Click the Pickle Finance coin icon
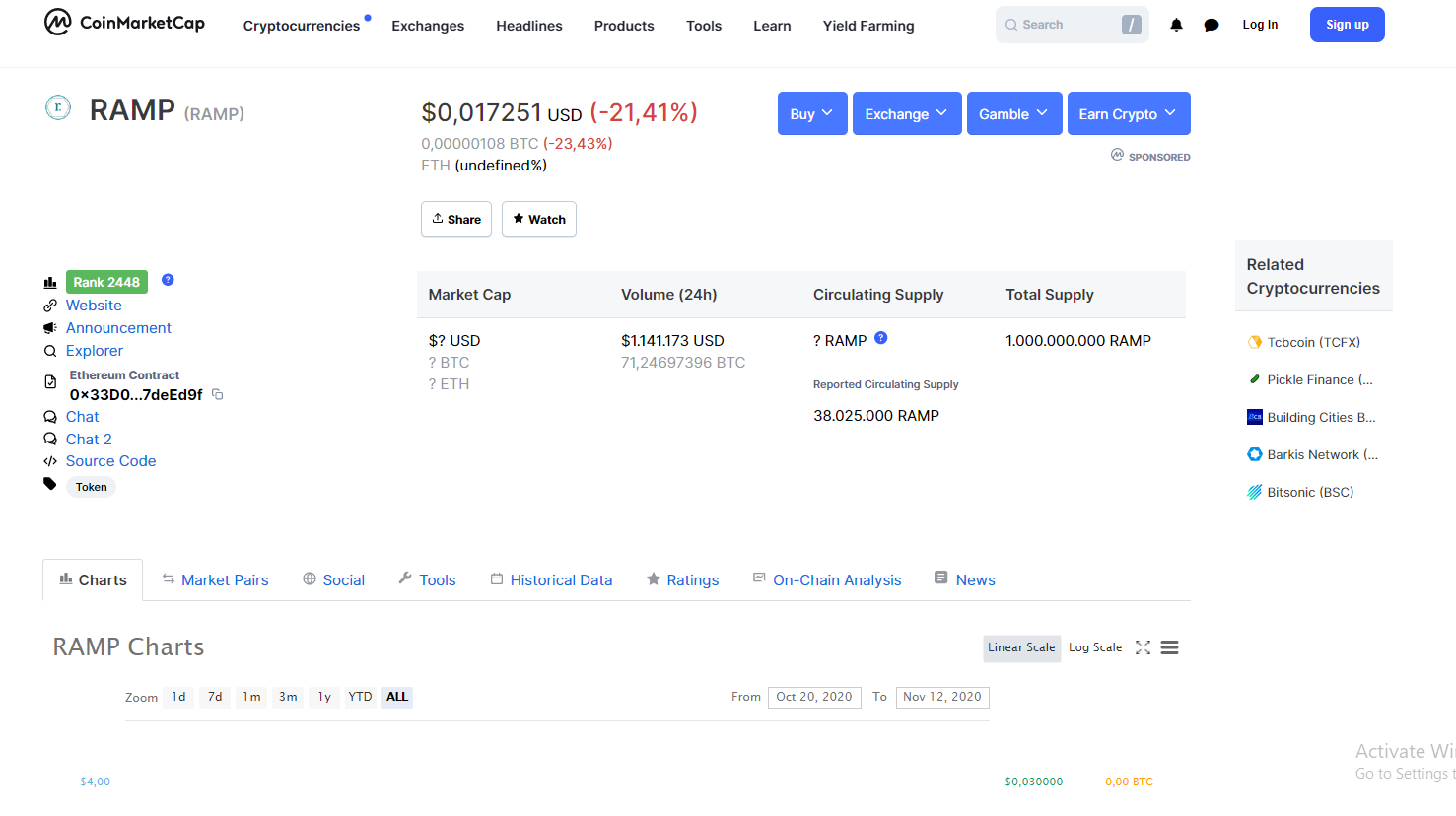Viewport: 1456px width, 816px height. pos(1255,379)
